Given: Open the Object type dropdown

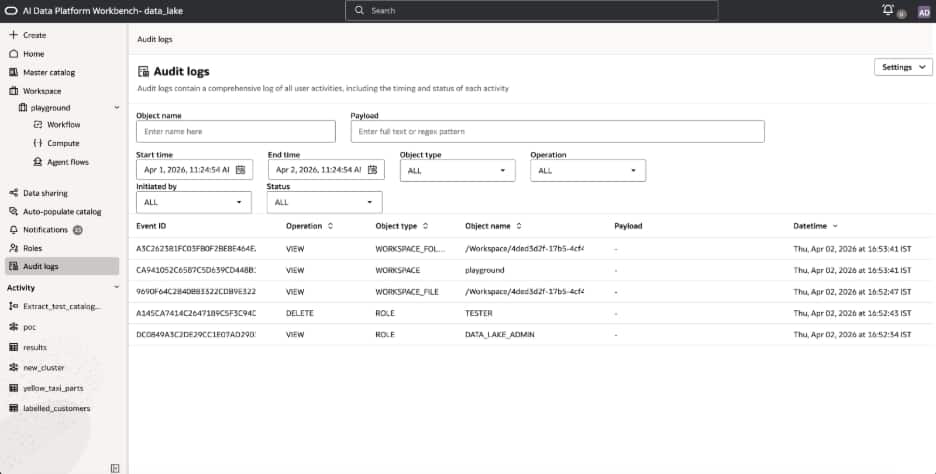Looking at the screenshot, I should click(x=457, y=171).
